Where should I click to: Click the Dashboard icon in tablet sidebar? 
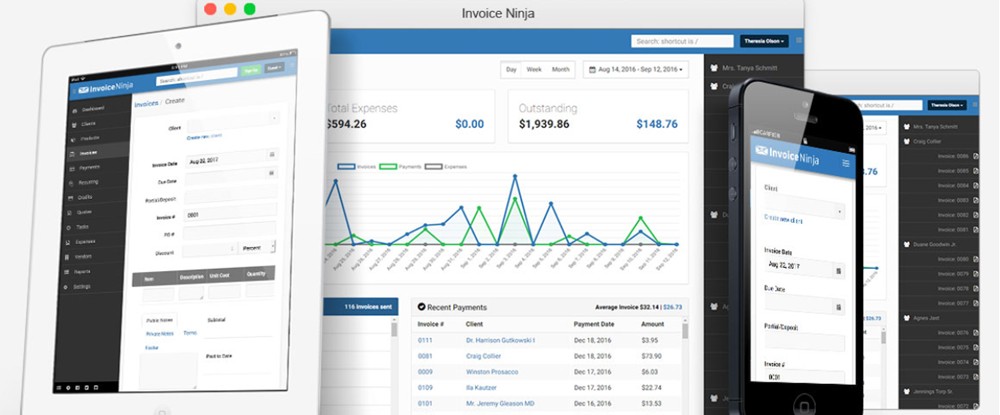pos(73,108)
